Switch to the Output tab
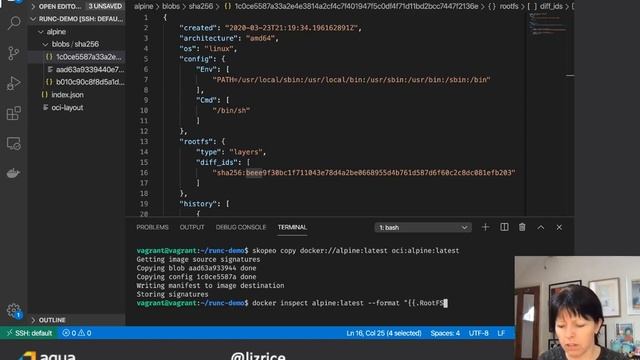The image size is (640, 360). click(192, 227)
